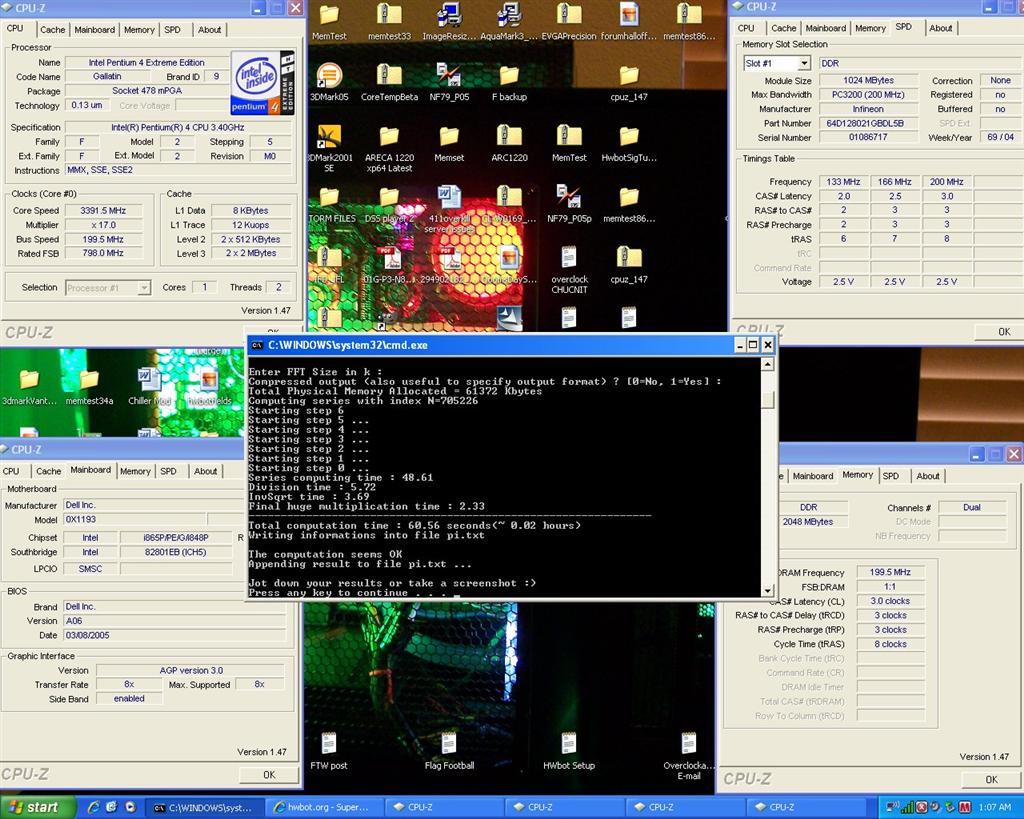Click the Rated FSB value 798.0 MHz
This screenshot has height=819, width=1024.
click(103, 253)
